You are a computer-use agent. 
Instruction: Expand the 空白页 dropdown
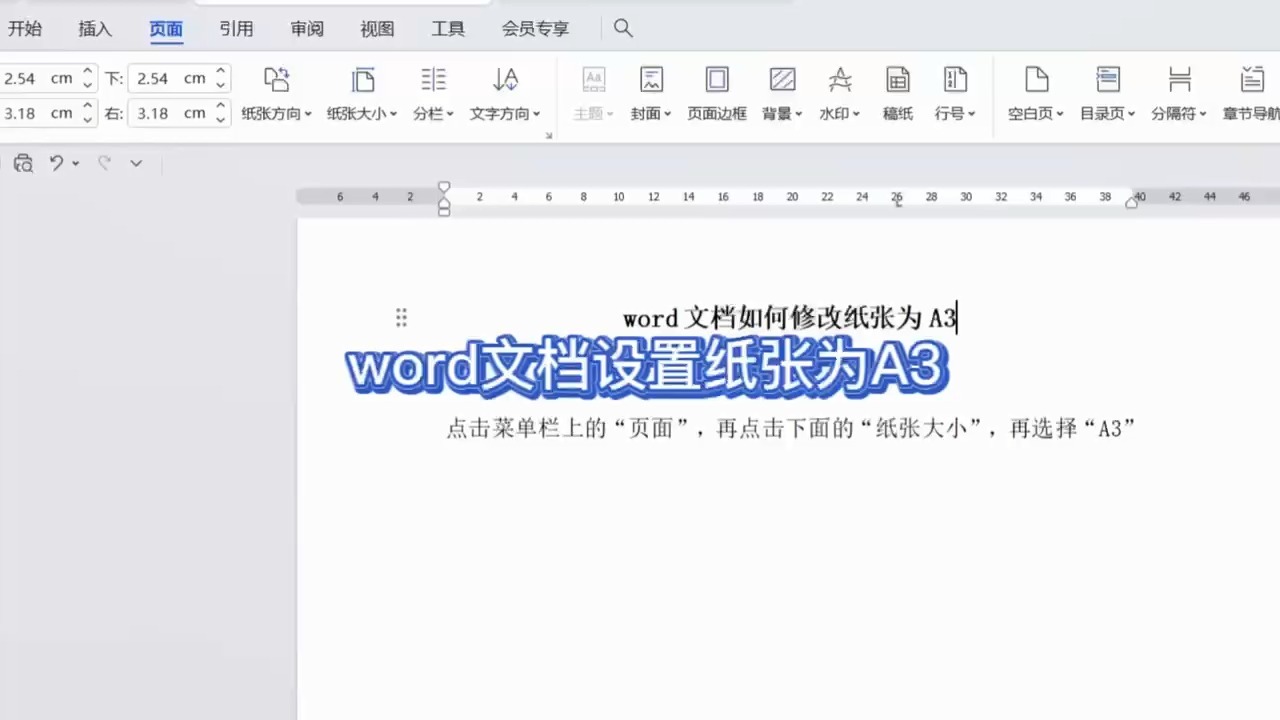(x=1059, y=114)
